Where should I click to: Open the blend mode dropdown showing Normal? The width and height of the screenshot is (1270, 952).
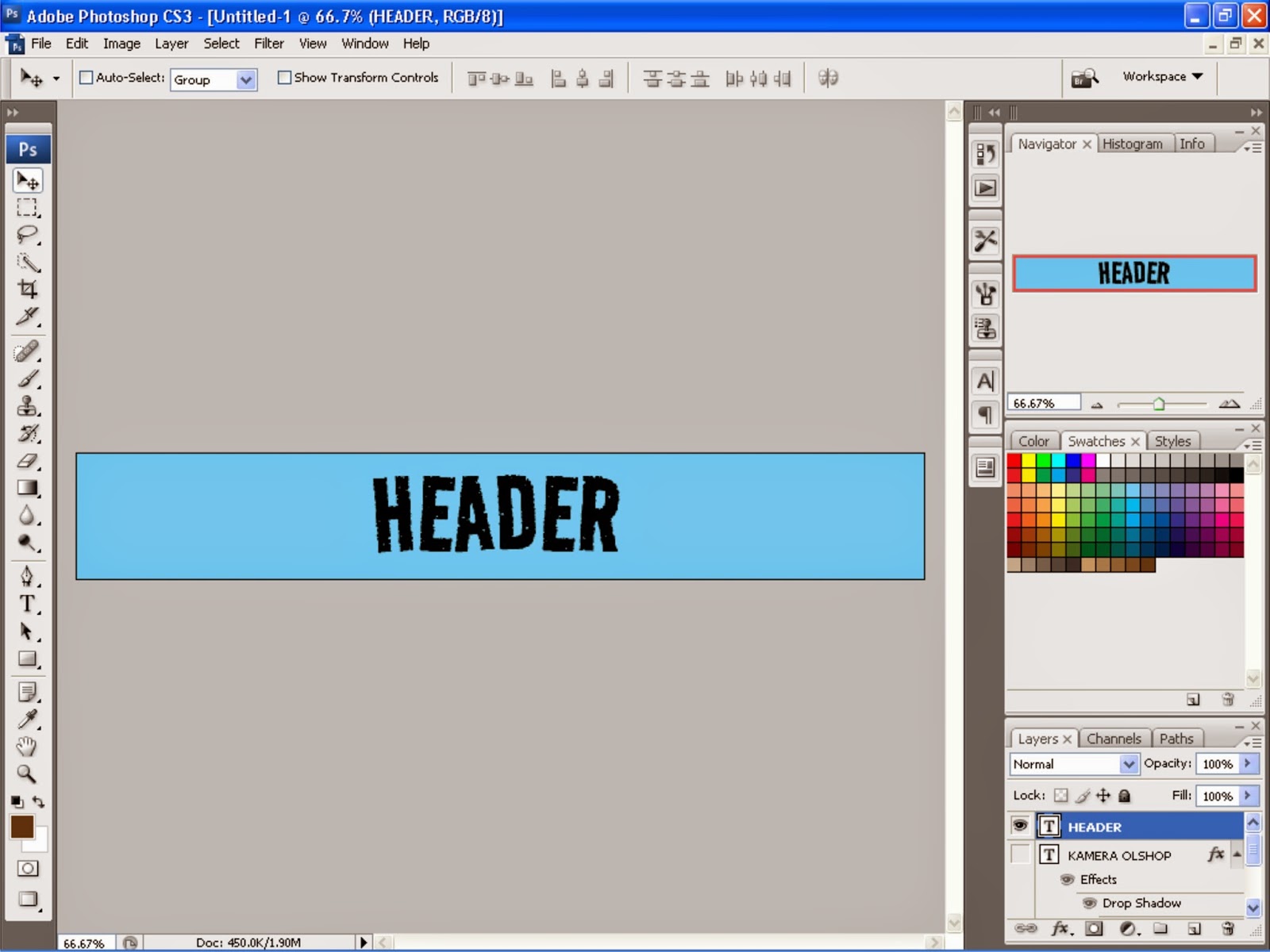click(1128, 764)
